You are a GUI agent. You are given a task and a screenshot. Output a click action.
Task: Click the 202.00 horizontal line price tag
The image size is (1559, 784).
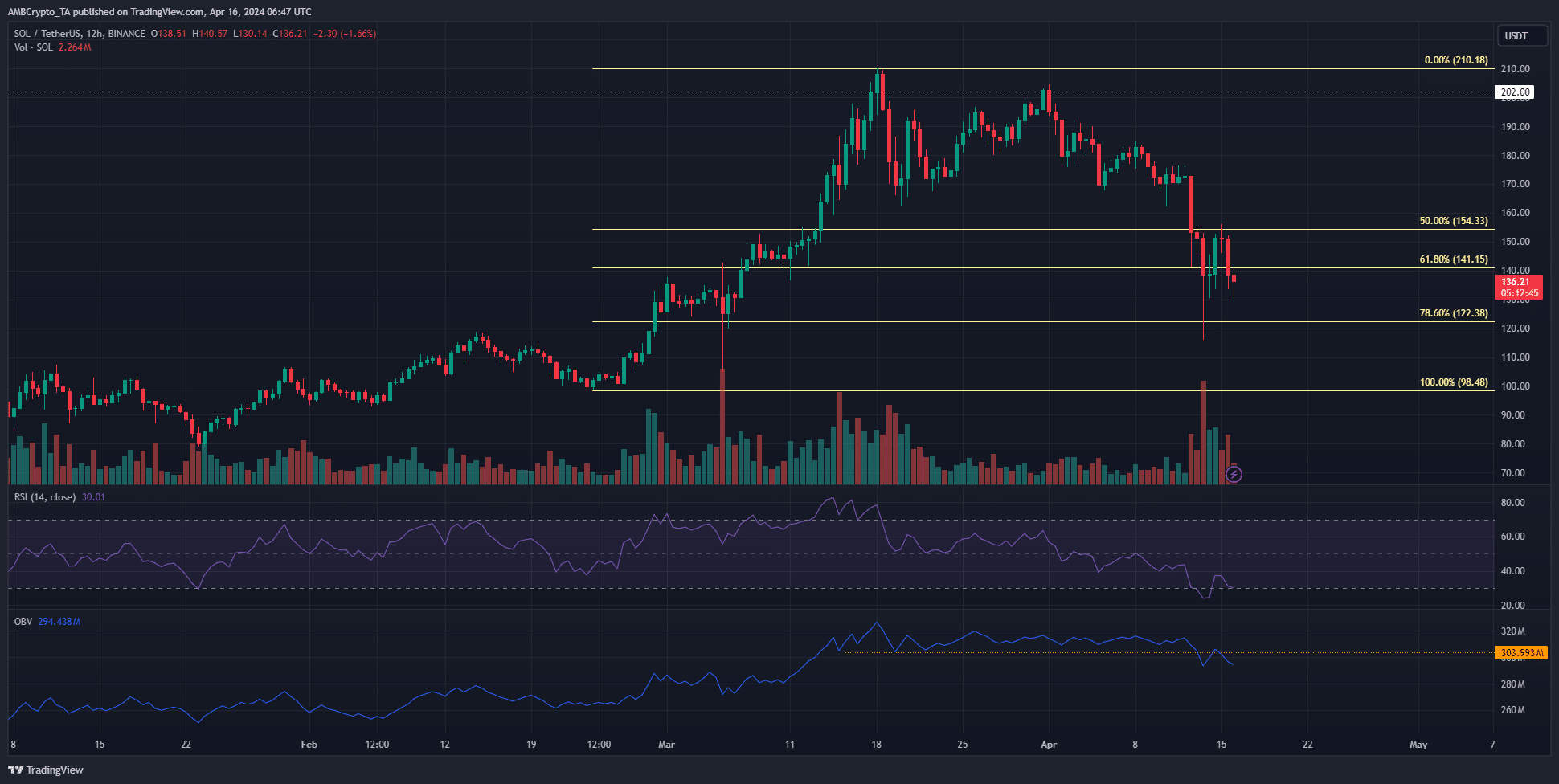click(x=1515, y=92)
